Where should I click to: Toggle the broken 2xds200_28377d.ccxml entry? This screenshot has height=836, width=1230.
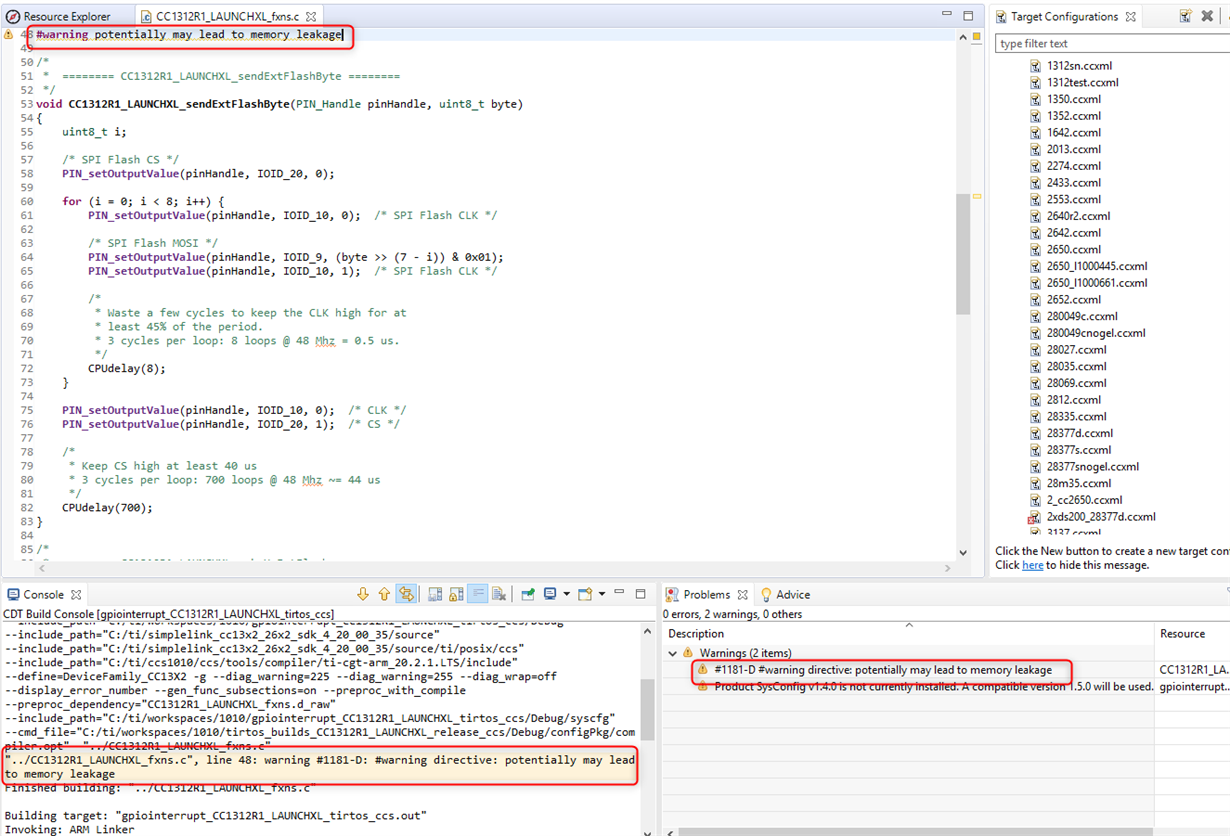click(x=1034, y=516)
